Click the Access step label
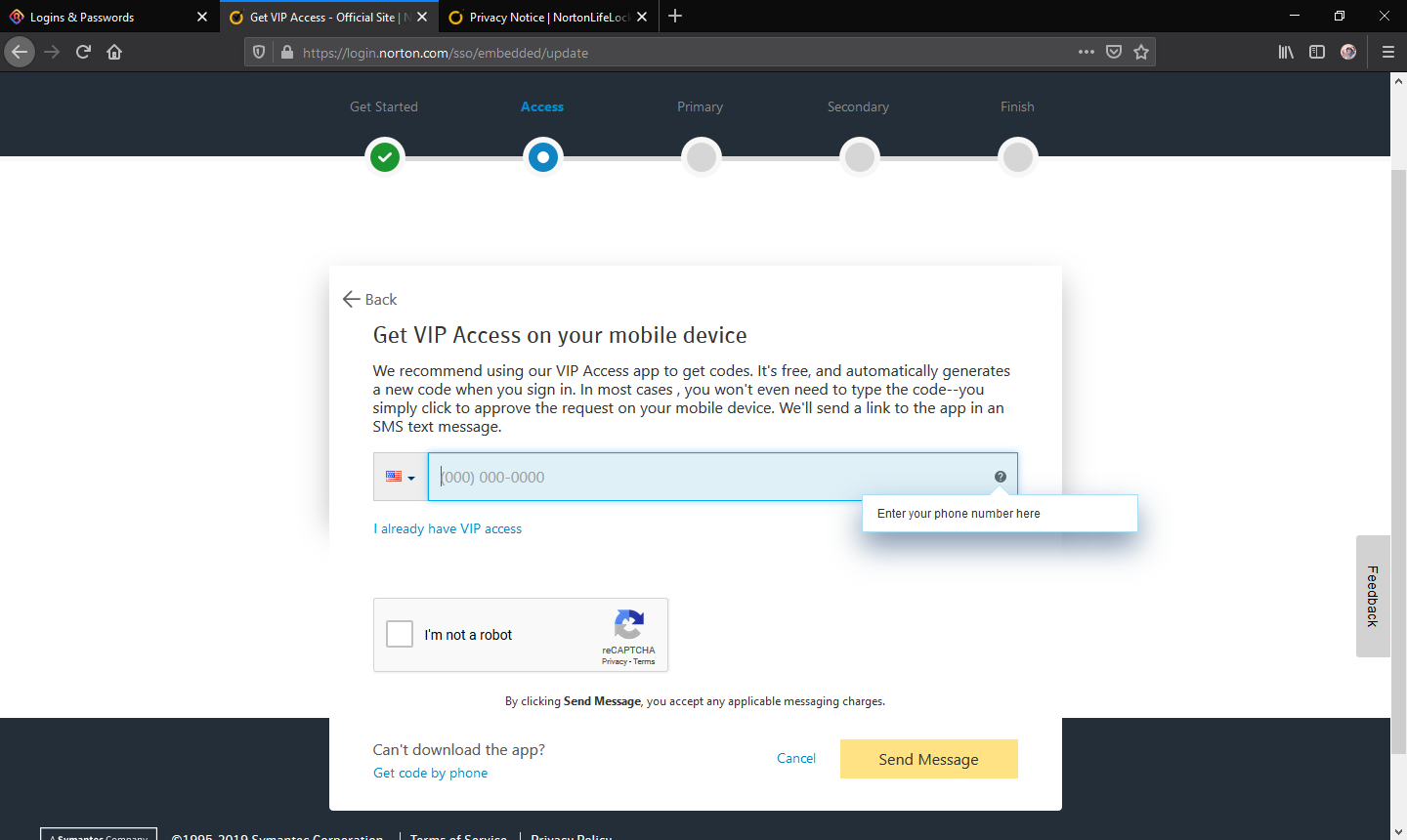This screenshot has width=1407, height=840. tap(542, 106)
